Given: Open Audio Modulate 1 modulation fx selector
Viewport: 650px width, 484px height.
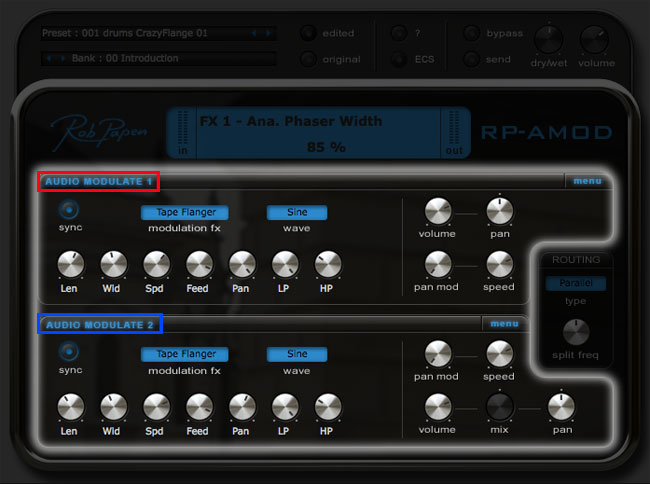Looking at the screenshot, I should click(x=184, y=212).
